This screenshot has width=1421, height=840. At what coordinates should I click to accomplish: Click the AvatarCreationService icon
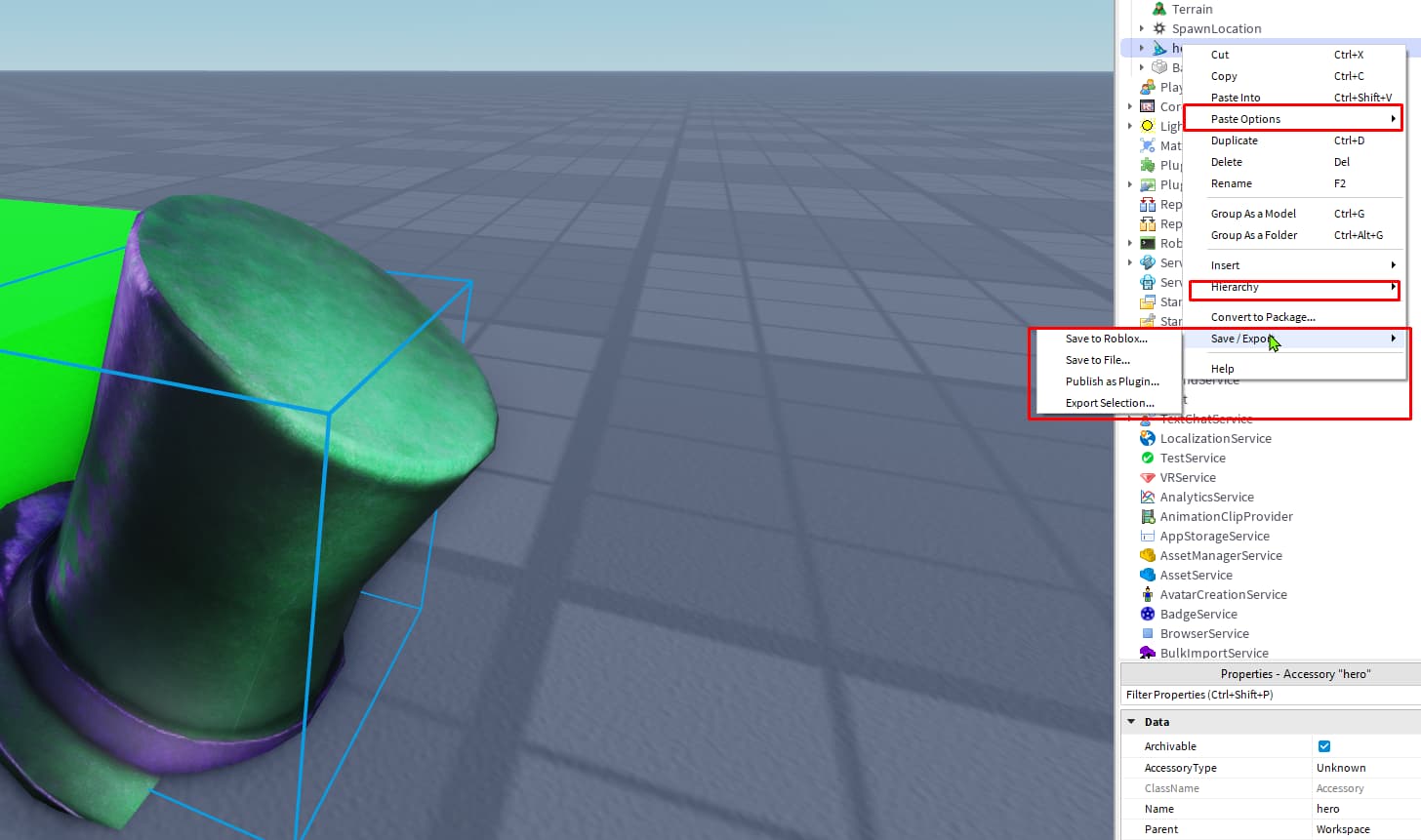tap(1148, 594)
